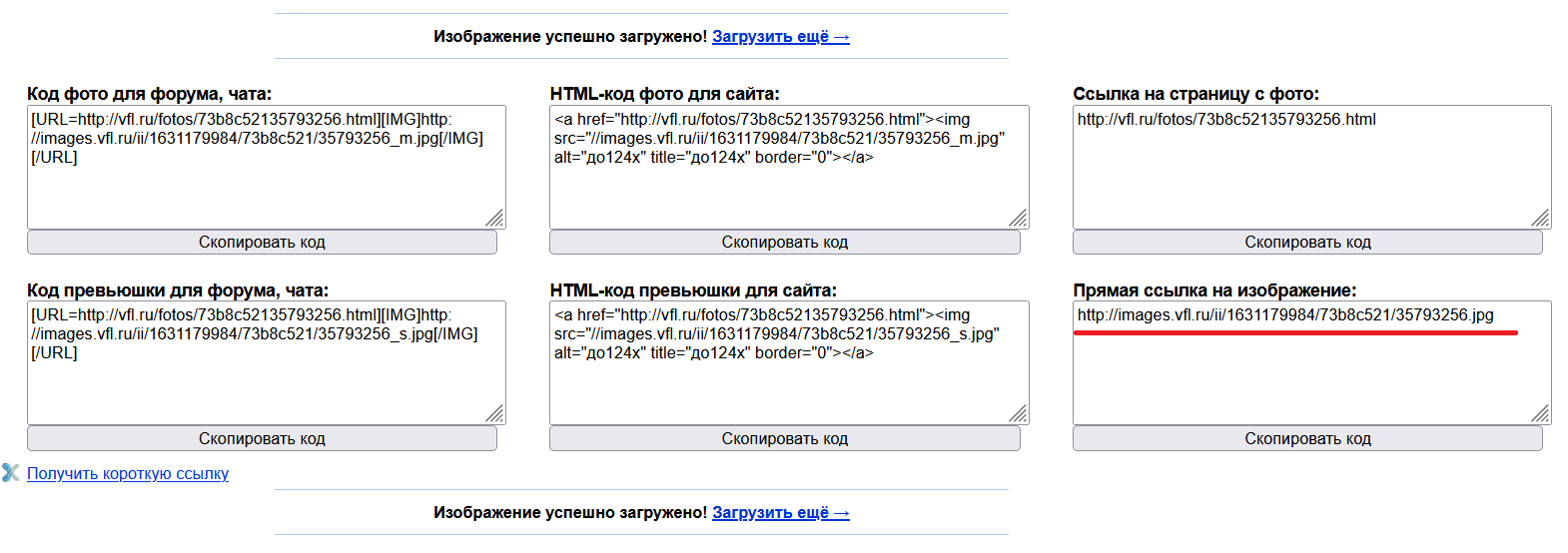Image resolution: width=1568 pixels, height=553 pixels.
Task: Click bottom 'Загрузить ещё' upload link
Action: (780, 513)
